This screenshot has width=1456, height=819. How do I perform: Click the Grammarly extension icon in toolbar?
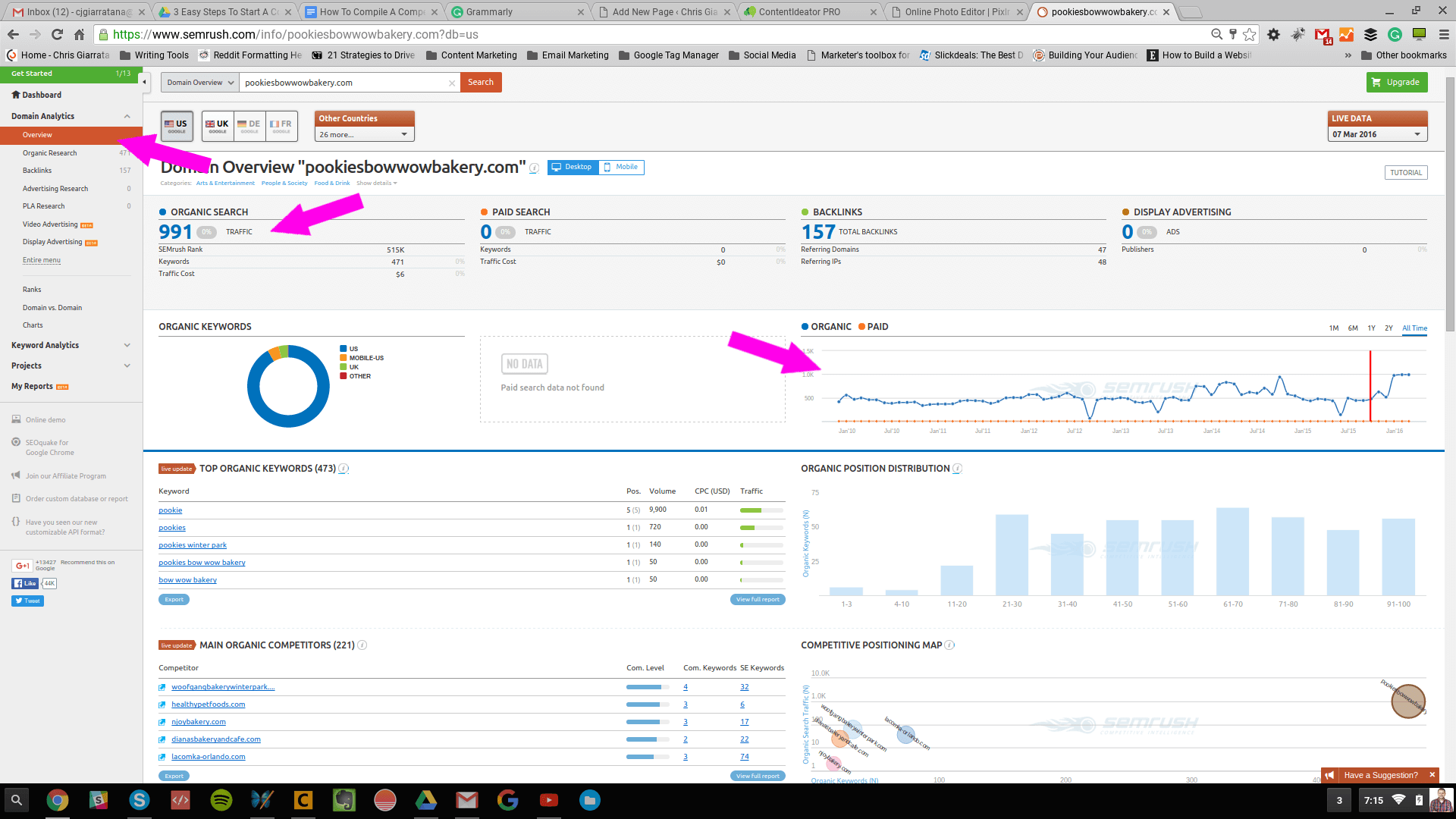pos(1395,34)
